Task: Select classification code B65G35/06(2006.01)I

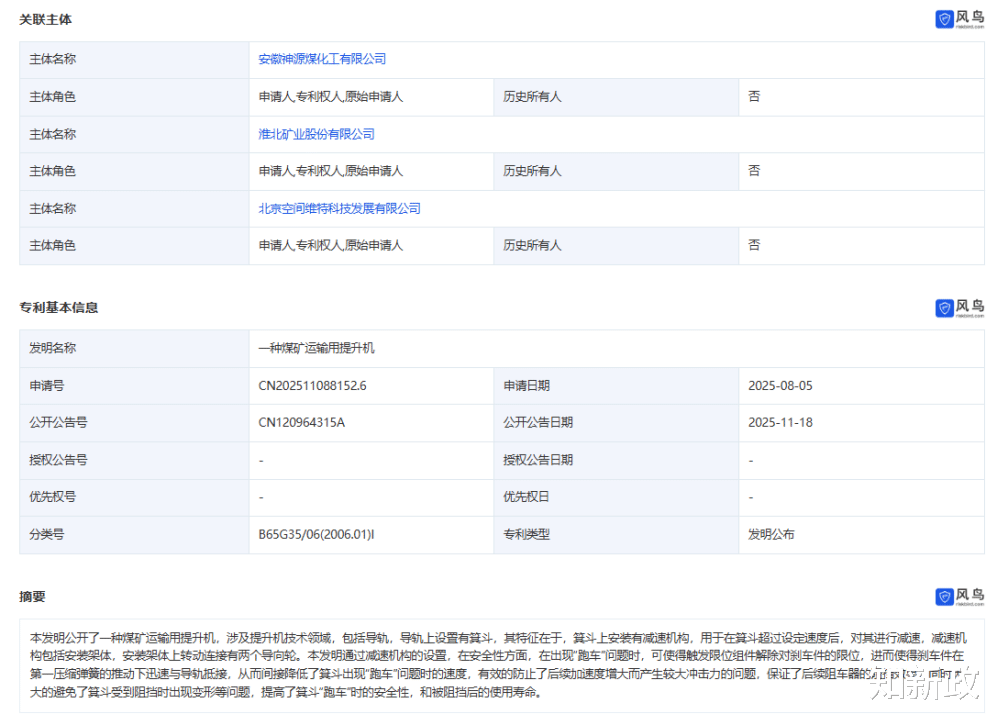Action: [316, 535]
